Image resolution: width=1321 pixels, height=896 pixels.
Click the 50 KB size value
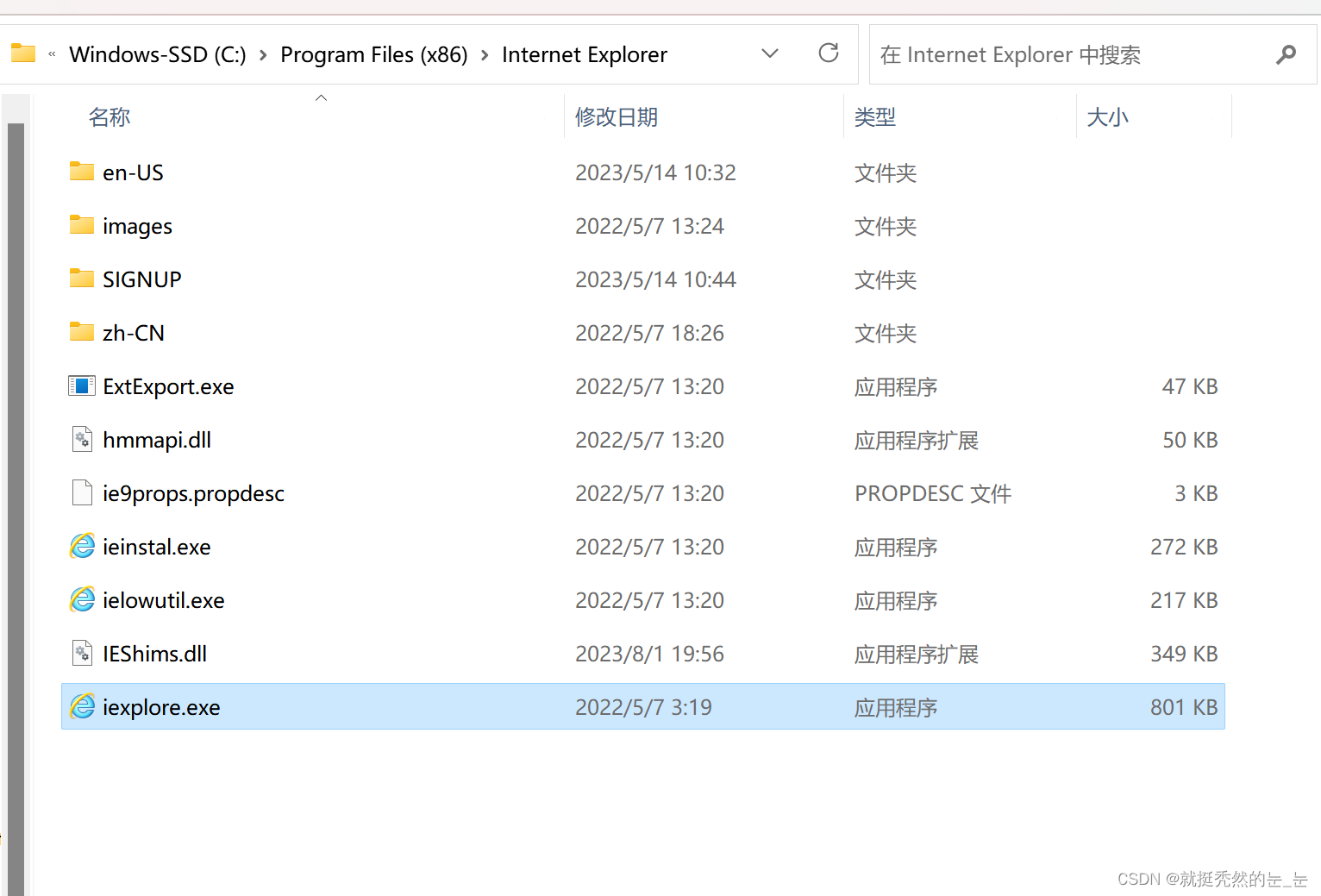tap(1190, 440)
